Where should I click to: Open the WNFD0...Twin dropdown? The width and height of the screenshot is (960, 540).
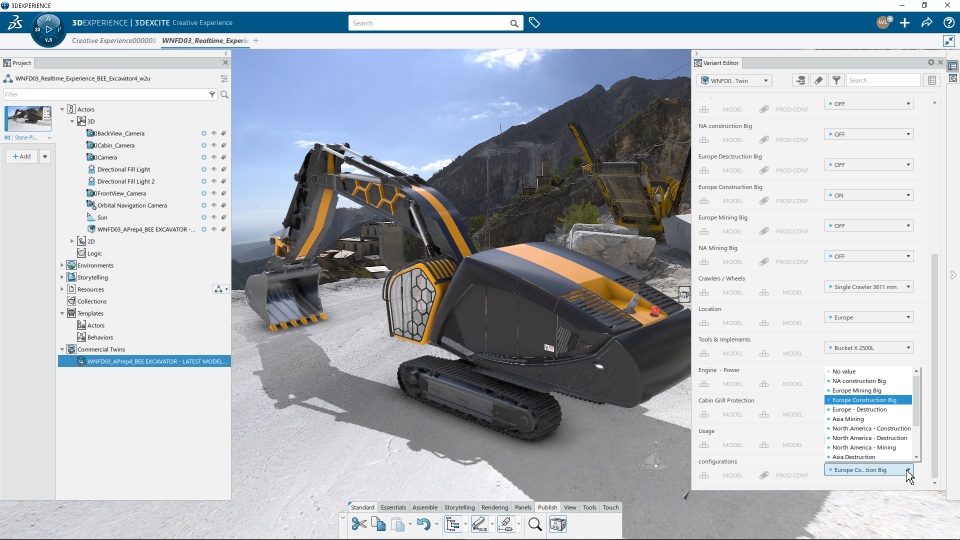[734, 80]
